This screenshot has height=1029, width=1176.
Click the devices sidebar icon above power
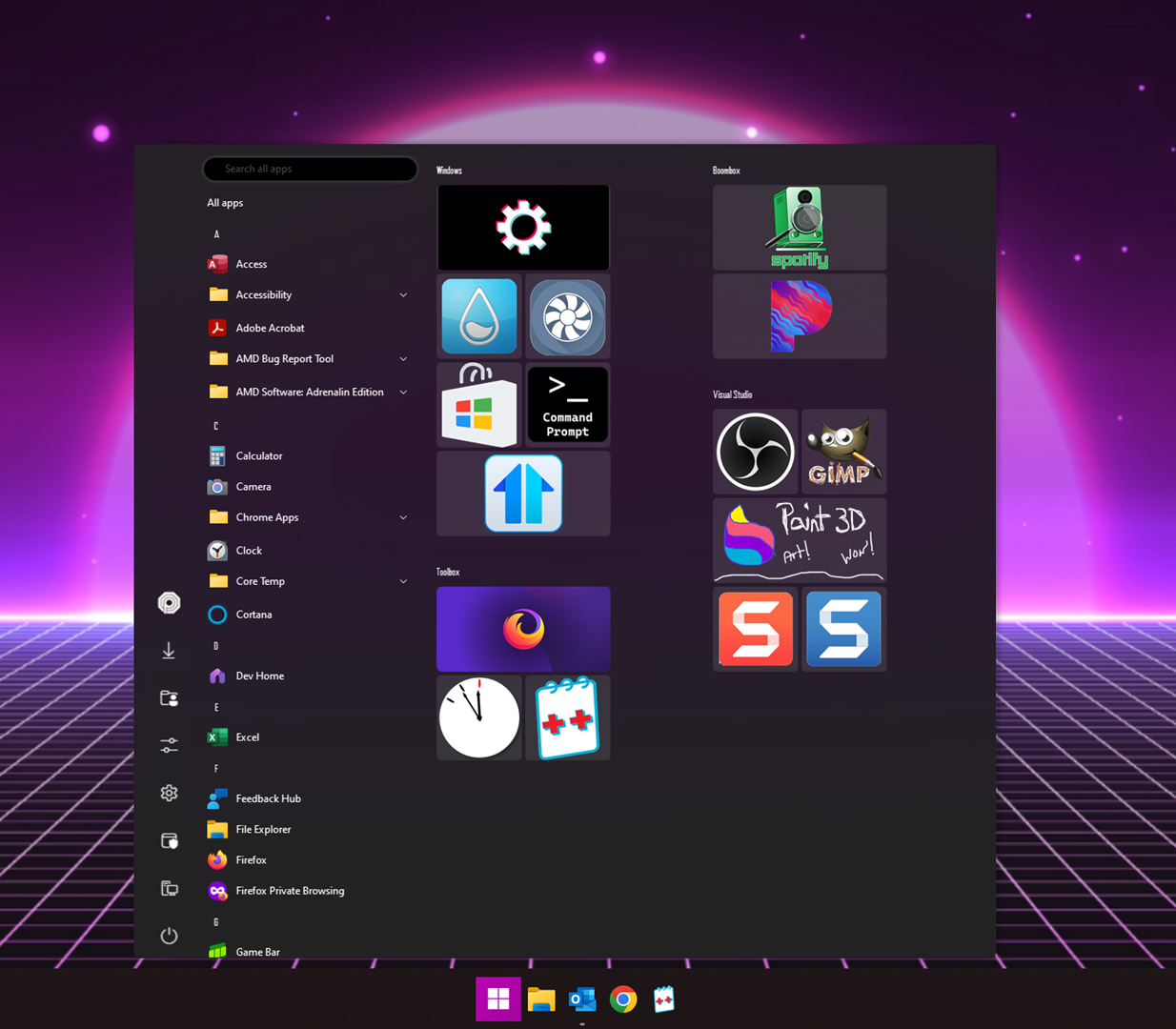(169, 888)
